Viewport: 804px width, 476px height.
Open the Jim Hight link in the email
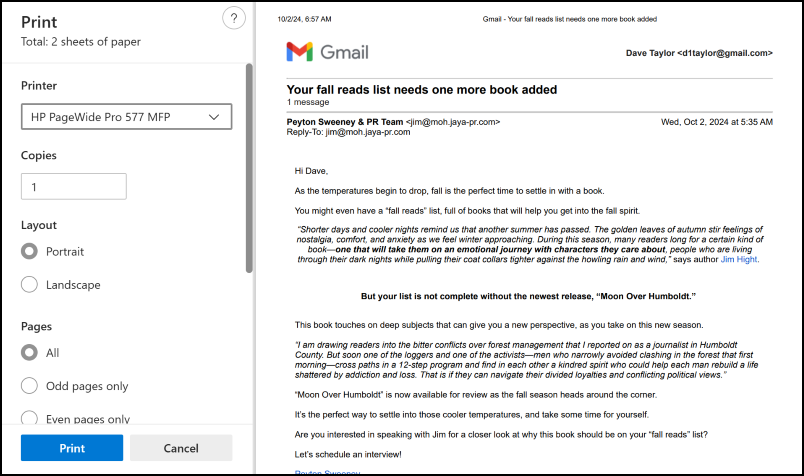point(739,260)
